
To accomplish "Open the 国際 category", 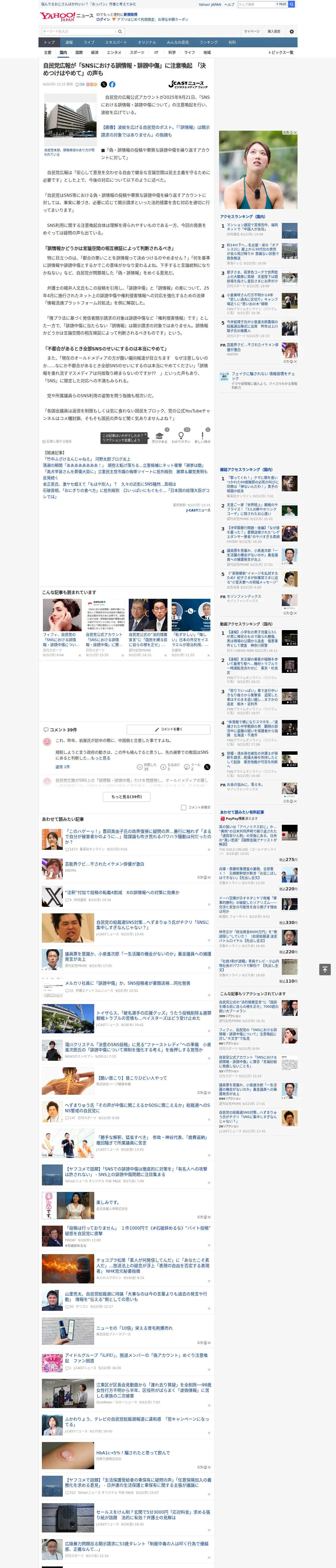I will click(x=79, y=52).
